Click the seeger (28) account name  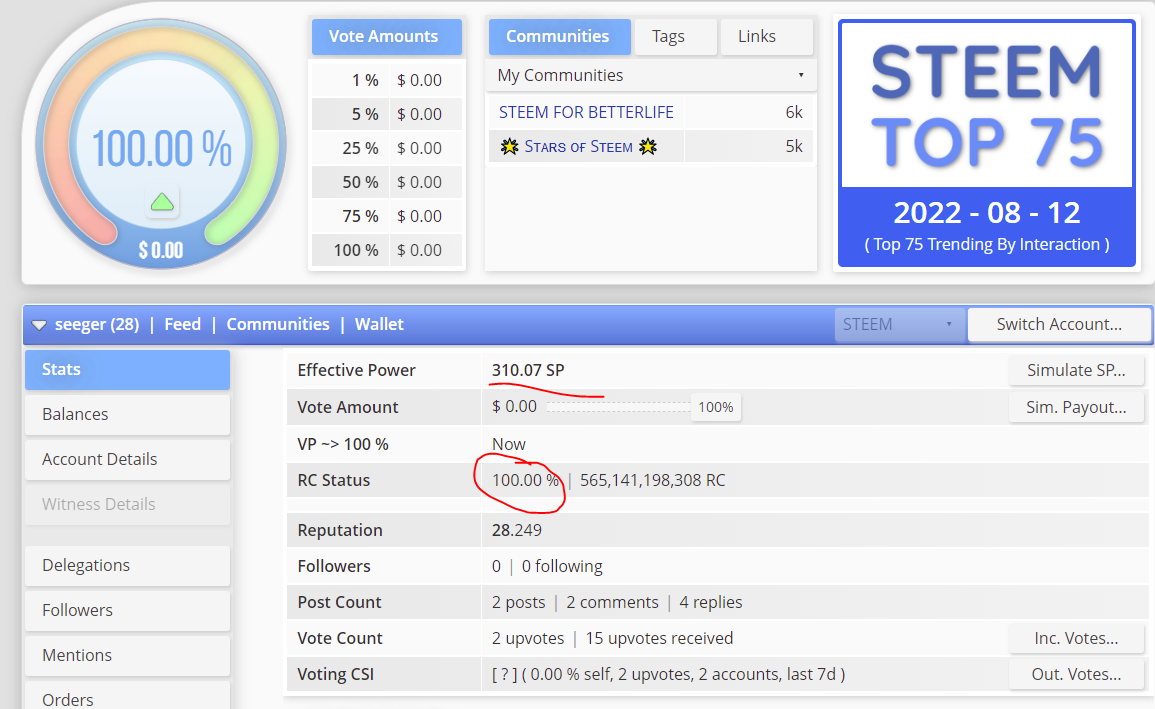click(x=96, y=325)
